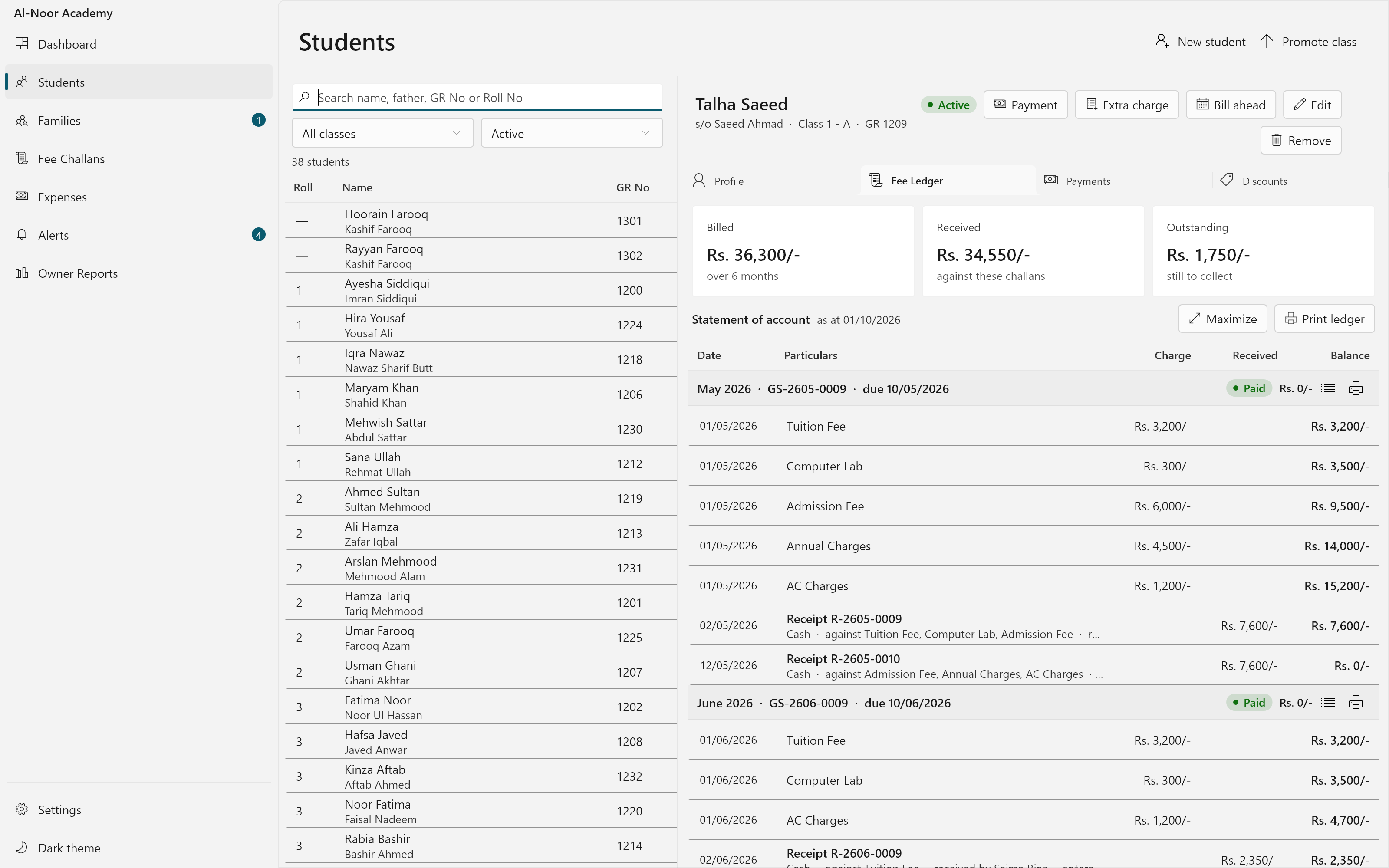Screen dimensions: 1389x868
Task: Show challan details for June 2026
Action: pos(1328,703)
